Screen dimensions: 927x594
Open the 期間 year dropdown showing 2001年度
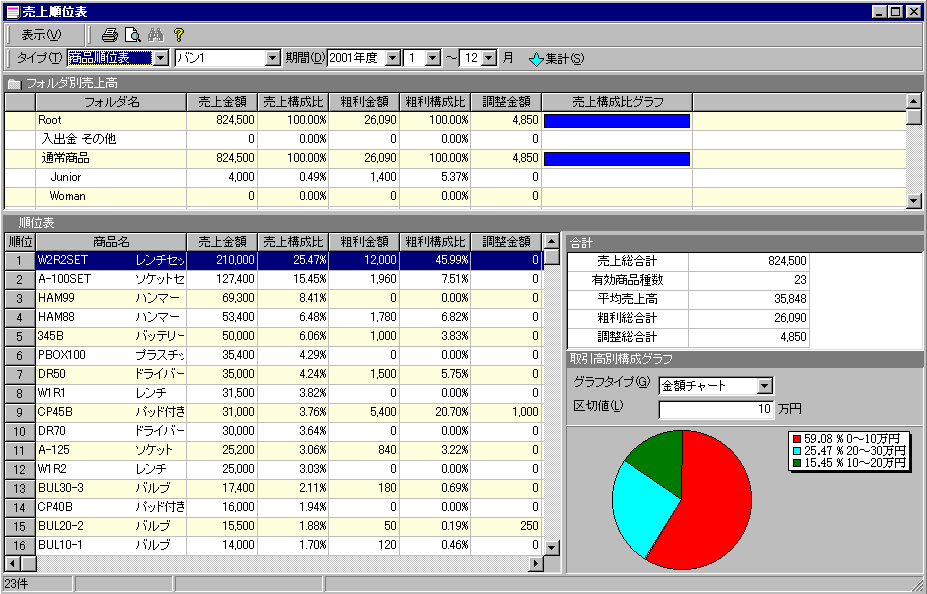pos(393,59)
